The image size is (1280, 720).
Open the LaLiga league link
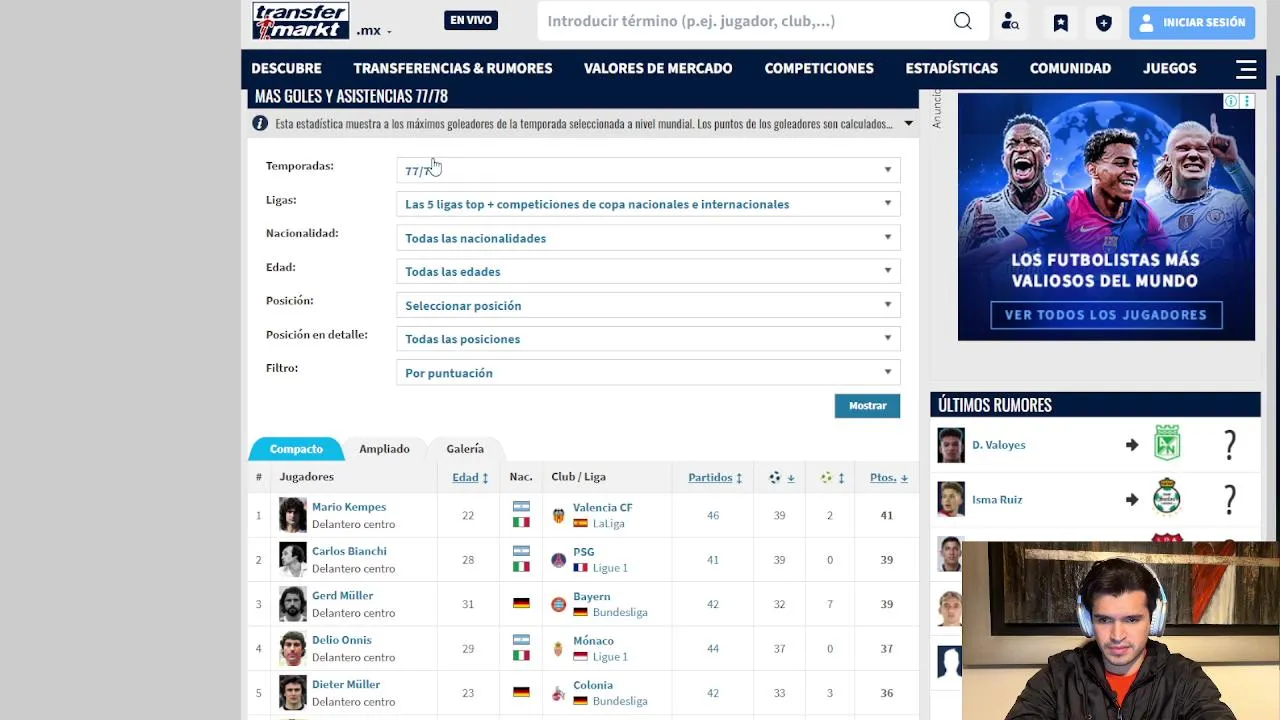pos(608,523)
